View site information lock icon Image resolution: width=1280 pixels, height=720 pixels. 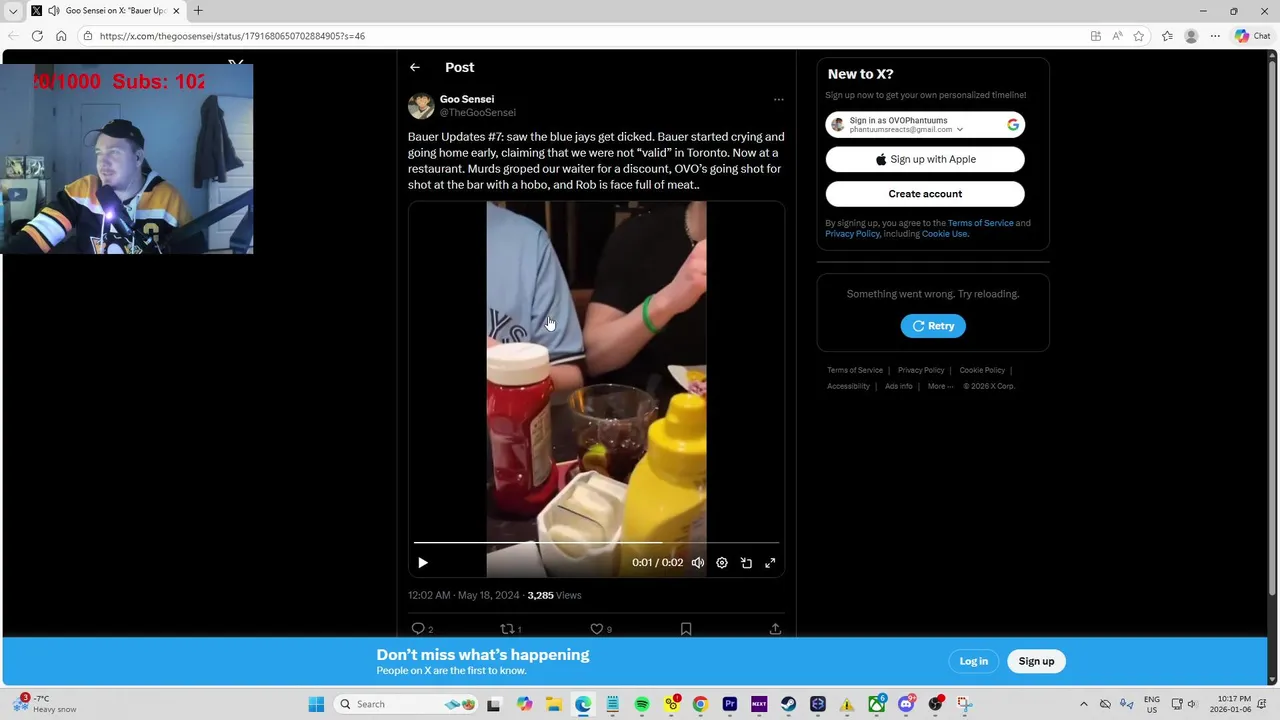pos(88,36)
